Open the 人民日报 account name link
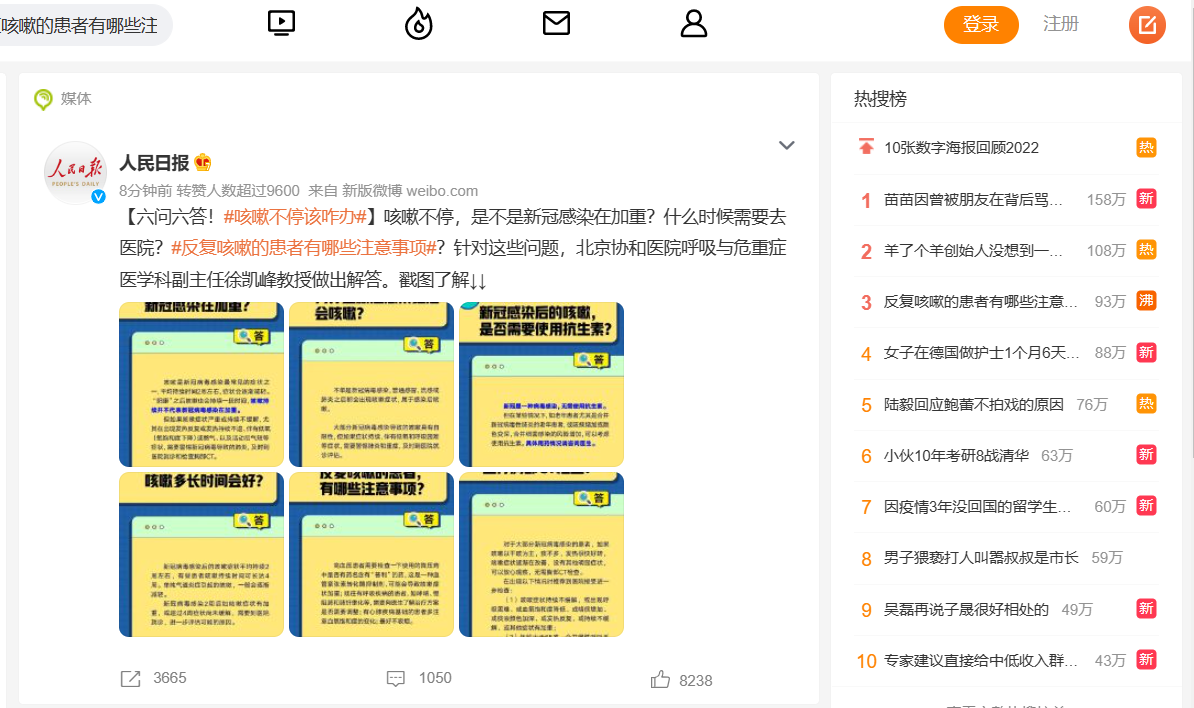Image resolution: width=1194 pixels, height=708 pixels. point(154,163)
